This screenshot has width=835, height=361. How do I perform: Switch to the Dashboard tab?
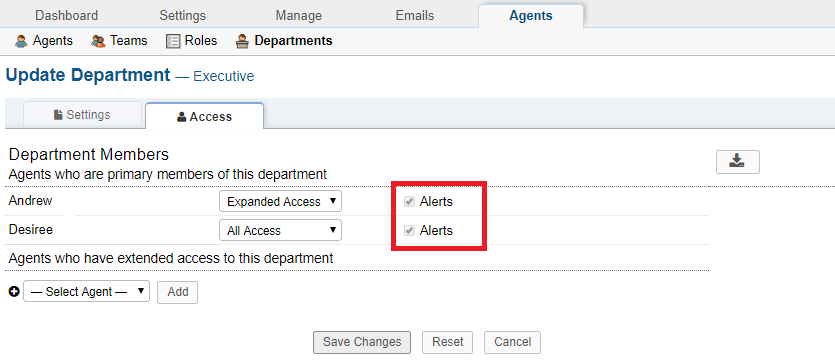pyautogui.click(x=67, y=15)
